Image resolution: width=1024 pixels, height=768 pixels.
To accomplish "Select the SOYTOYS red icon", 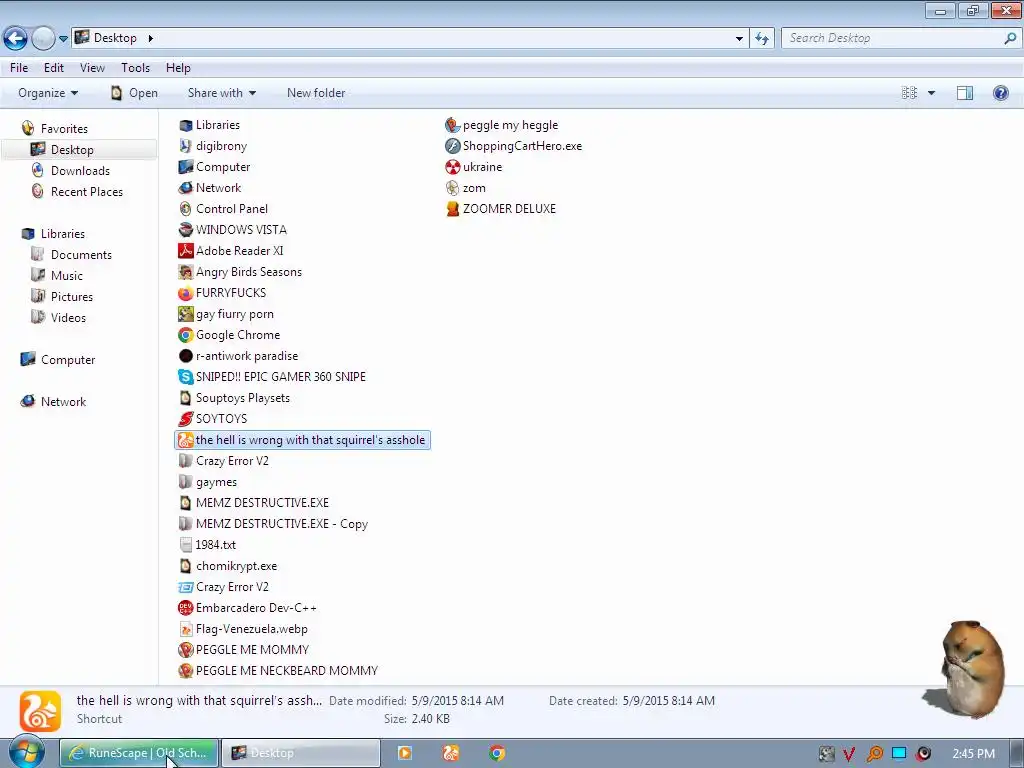I will click(x=185, y=419).
